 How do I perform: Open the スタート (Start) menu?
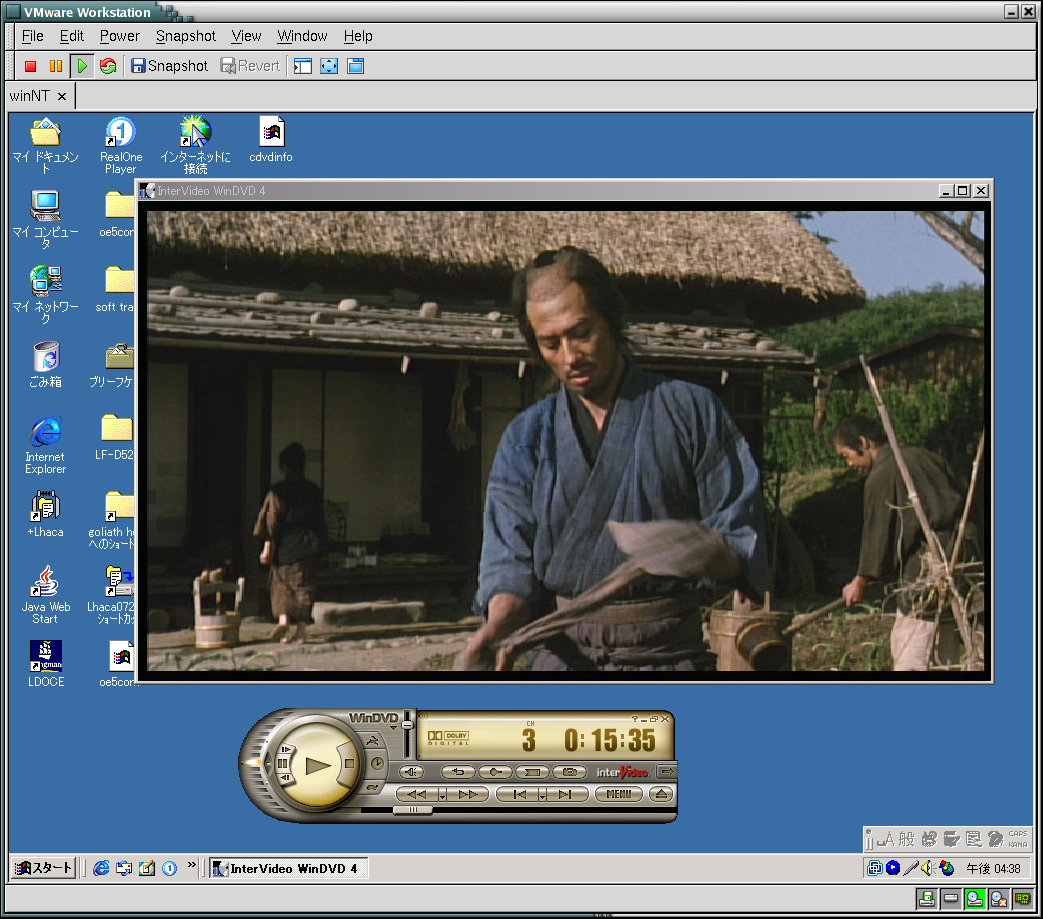(x=43, y=868)
